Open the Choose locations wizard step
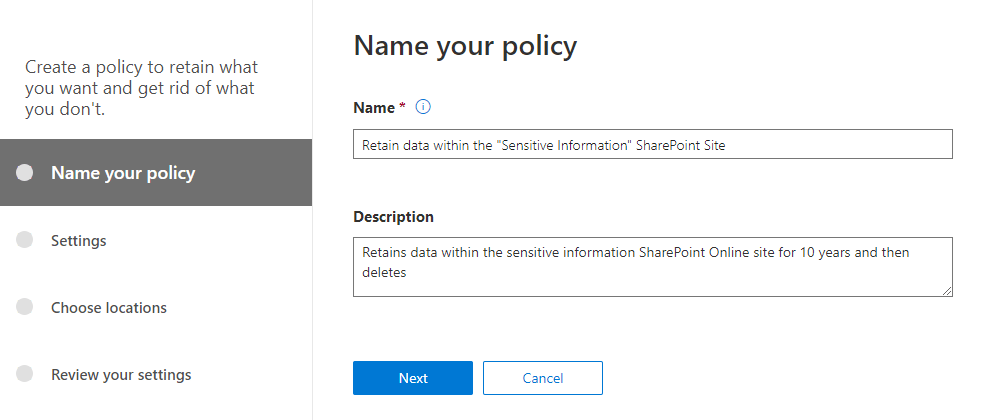The height and width of the screenshot is (420, 1002). [109, 308]
